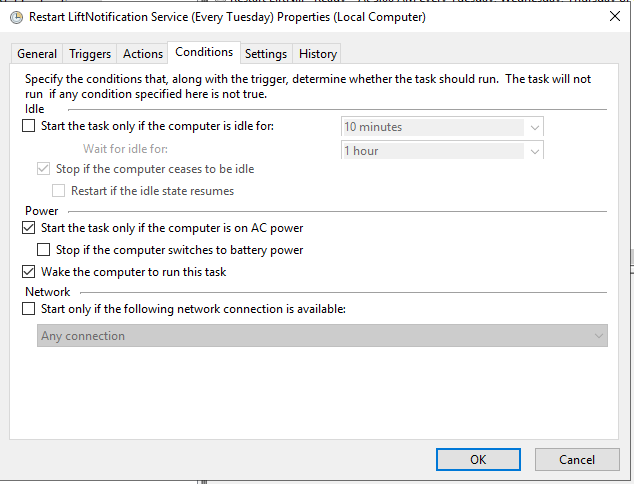
Task: Disable Wake the computer to run this task
Action: click(28, 271)
